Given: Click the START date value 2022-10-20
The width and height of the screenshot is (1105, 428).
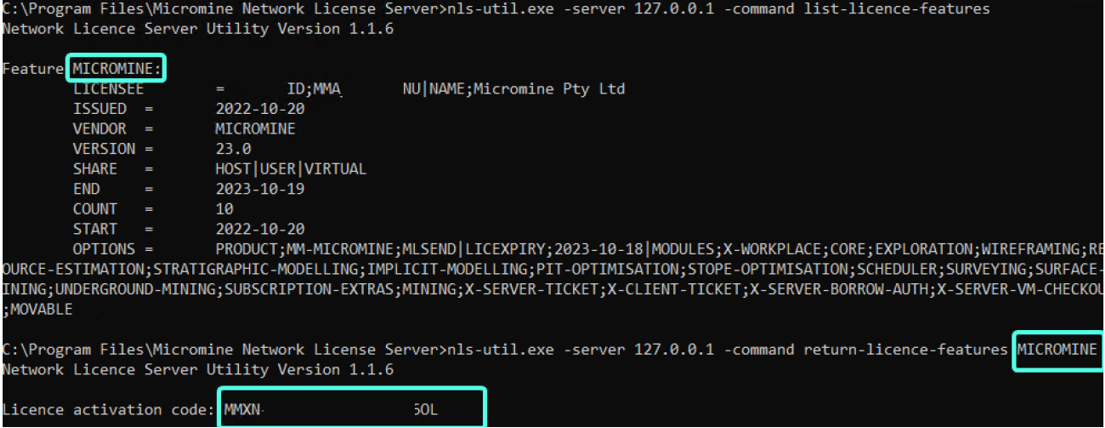Looking at the screenshot, I should pos(259,229).
